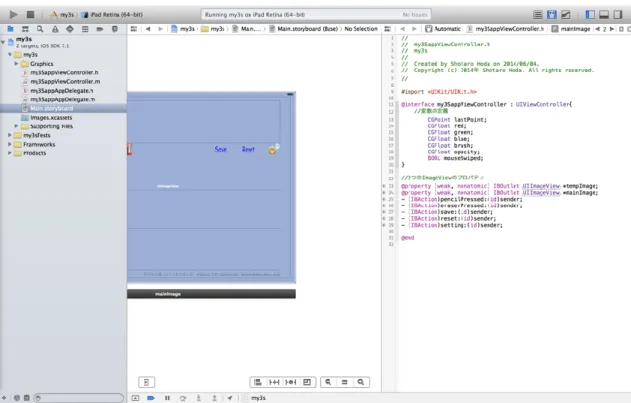631x403 pixels.
Task: Select my3SappAppDelegate.h in navigator
Action: pyautogui.click(x=63, y=91)
